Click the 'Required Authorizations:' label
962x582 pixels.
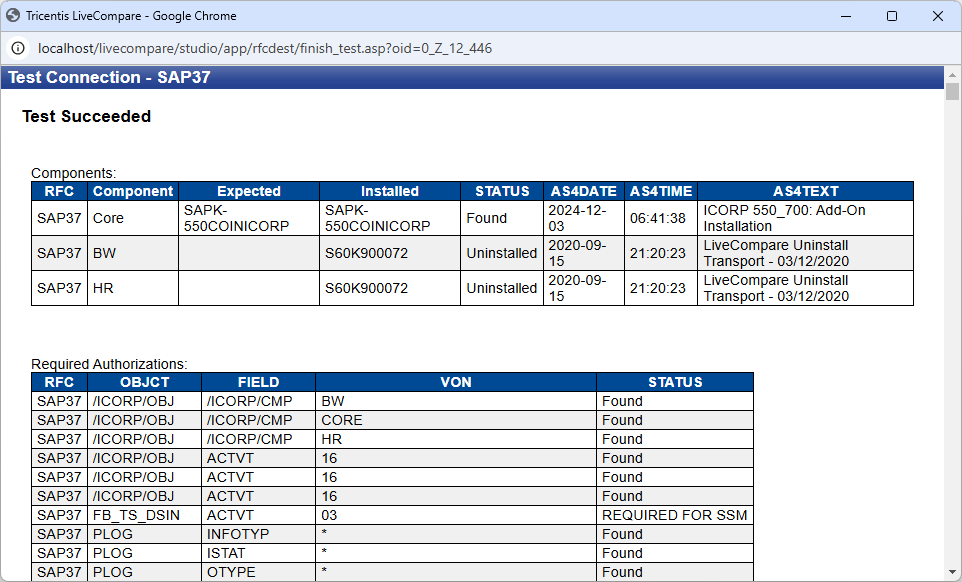click(x=109, y=364)
